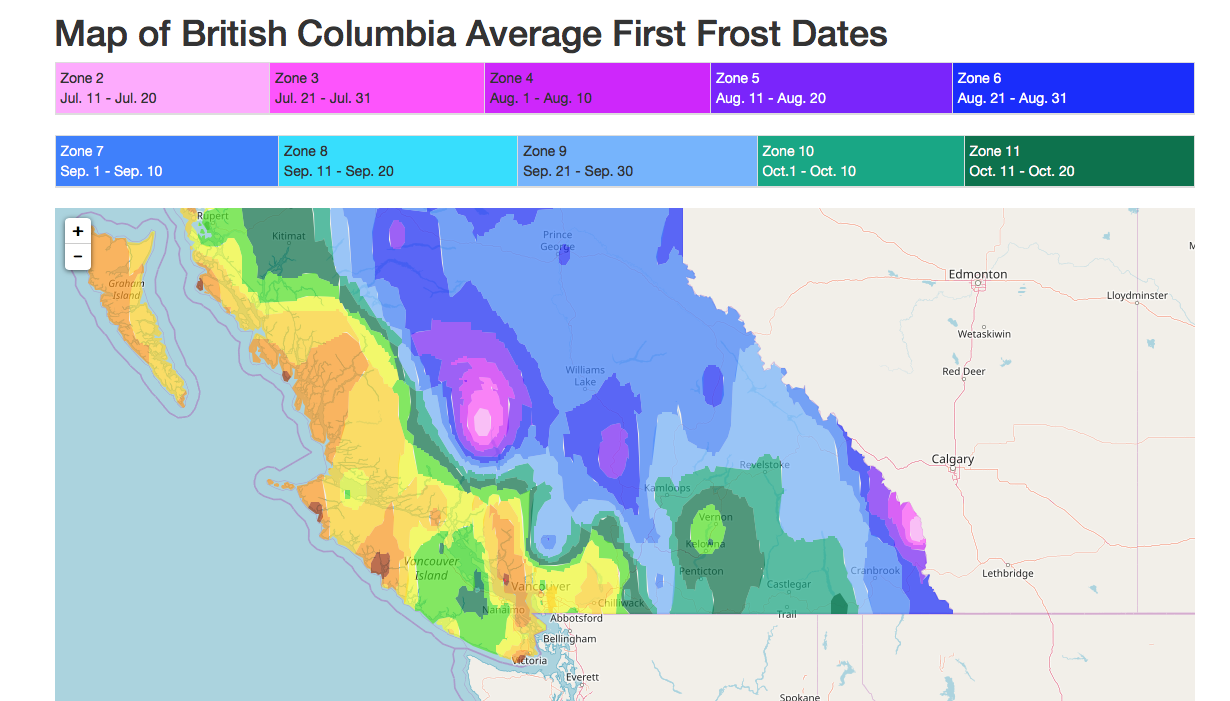Select Zone 8 cyan legend block
The height and width of the screenshot is (701, 1230).
(x=398, y=161)
